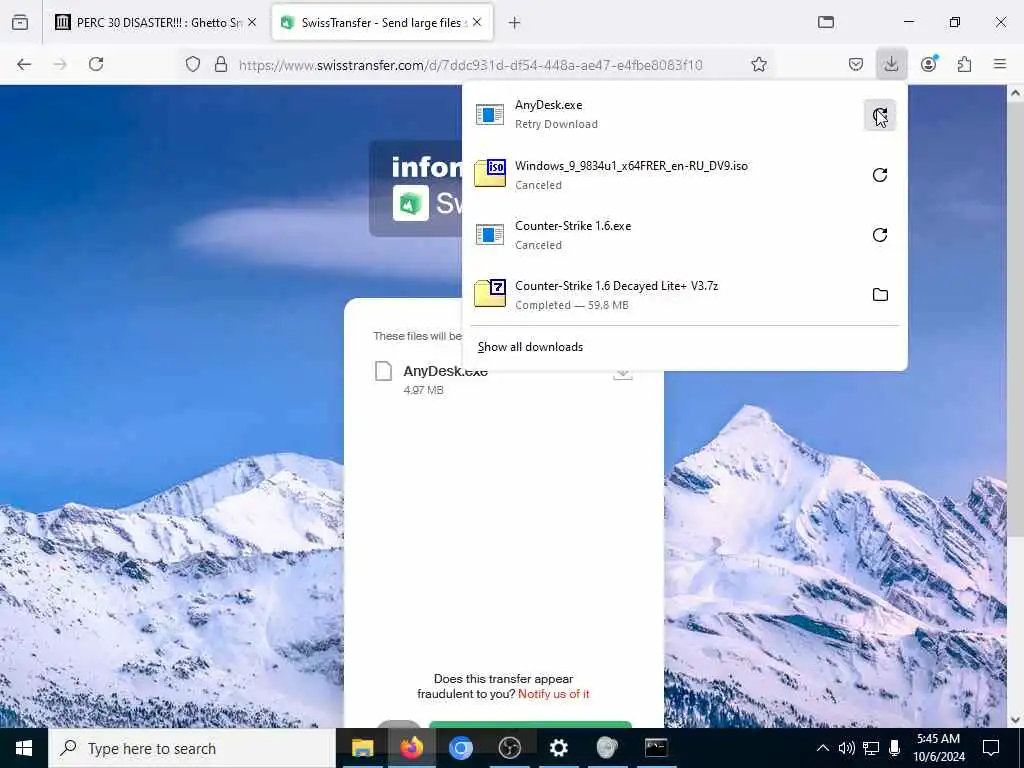Image resolution: width=1024 pixels, height=768 pixels.
Task: Open tracking protection shield panel
Action: 192,64
